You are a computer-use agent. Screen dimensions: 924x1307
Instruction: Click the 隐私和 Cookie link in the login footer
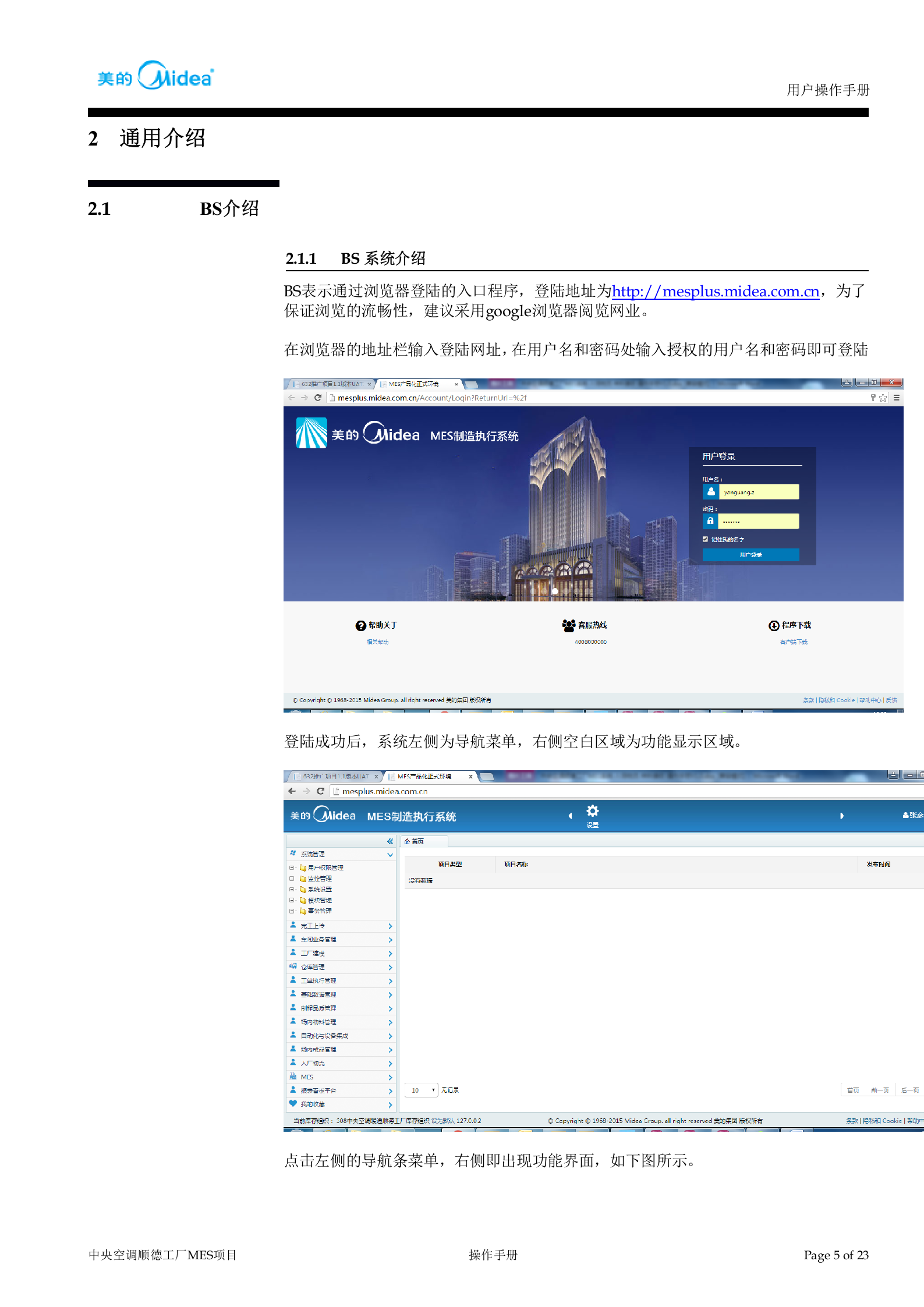837,700
